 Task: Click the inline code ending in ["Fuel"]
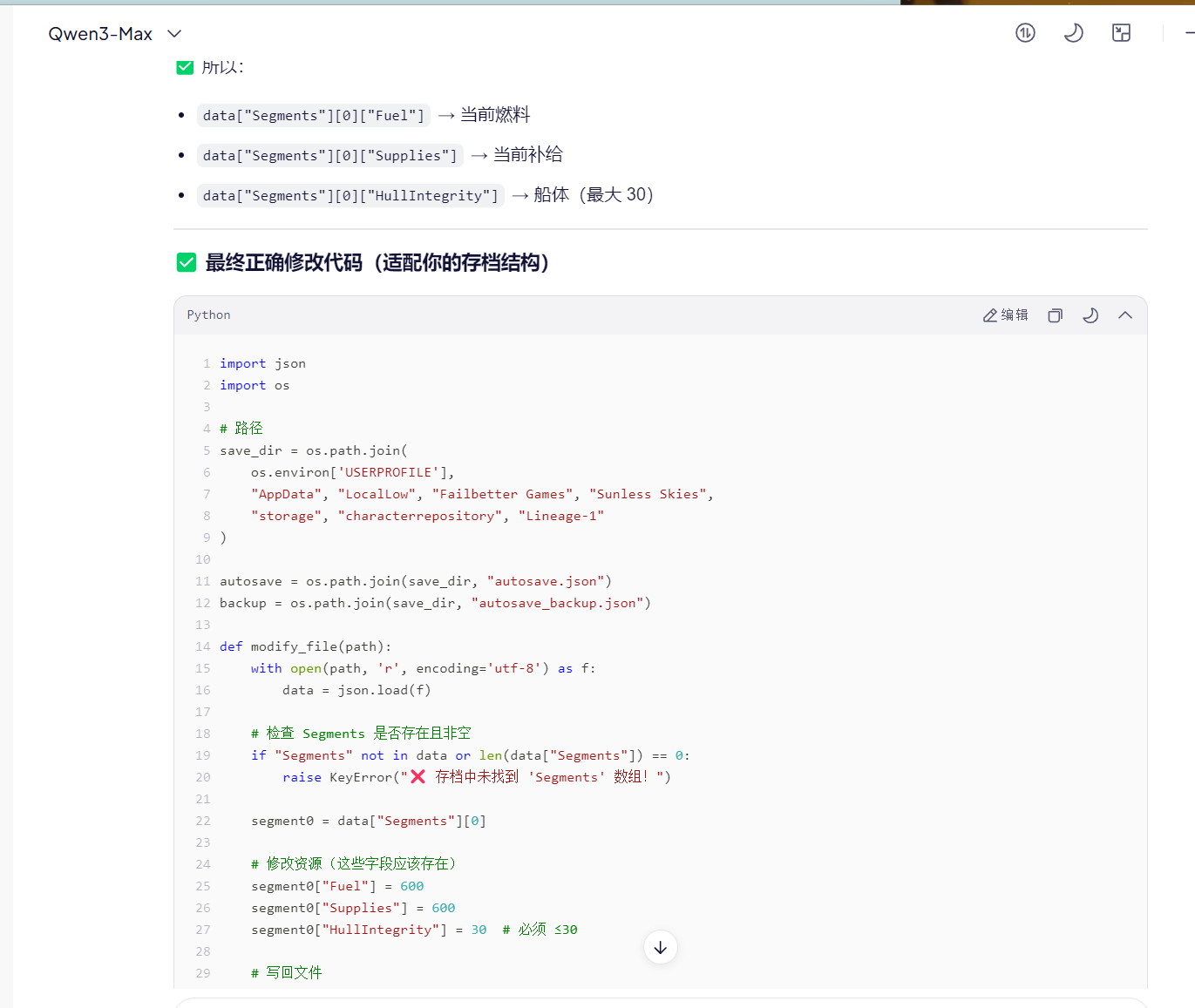[x=313, y=116]
